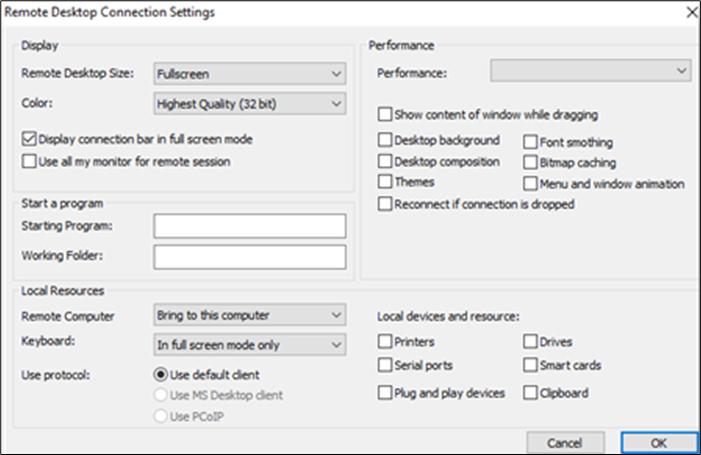Select the Use default client radio button
The width and height of the screenshot is (701, 455).
(160, 374)
